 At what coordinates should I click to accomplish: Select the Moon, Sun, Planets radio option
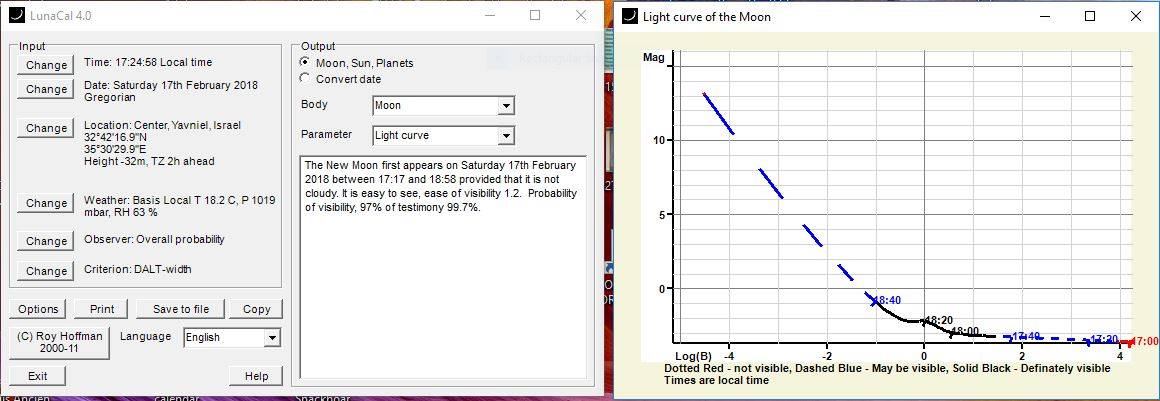(306, 63)
